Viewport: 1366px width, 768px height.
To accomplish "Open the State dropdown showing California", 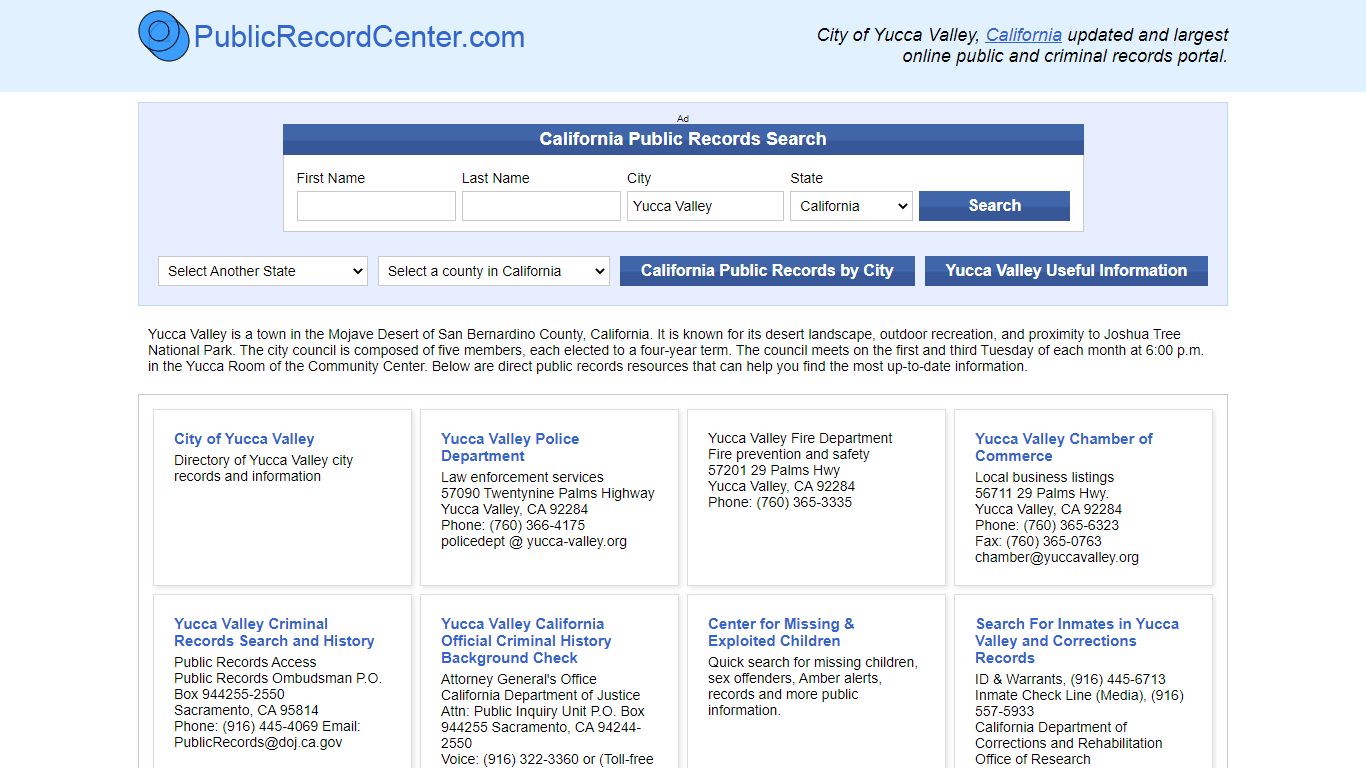I will point(851,206).
